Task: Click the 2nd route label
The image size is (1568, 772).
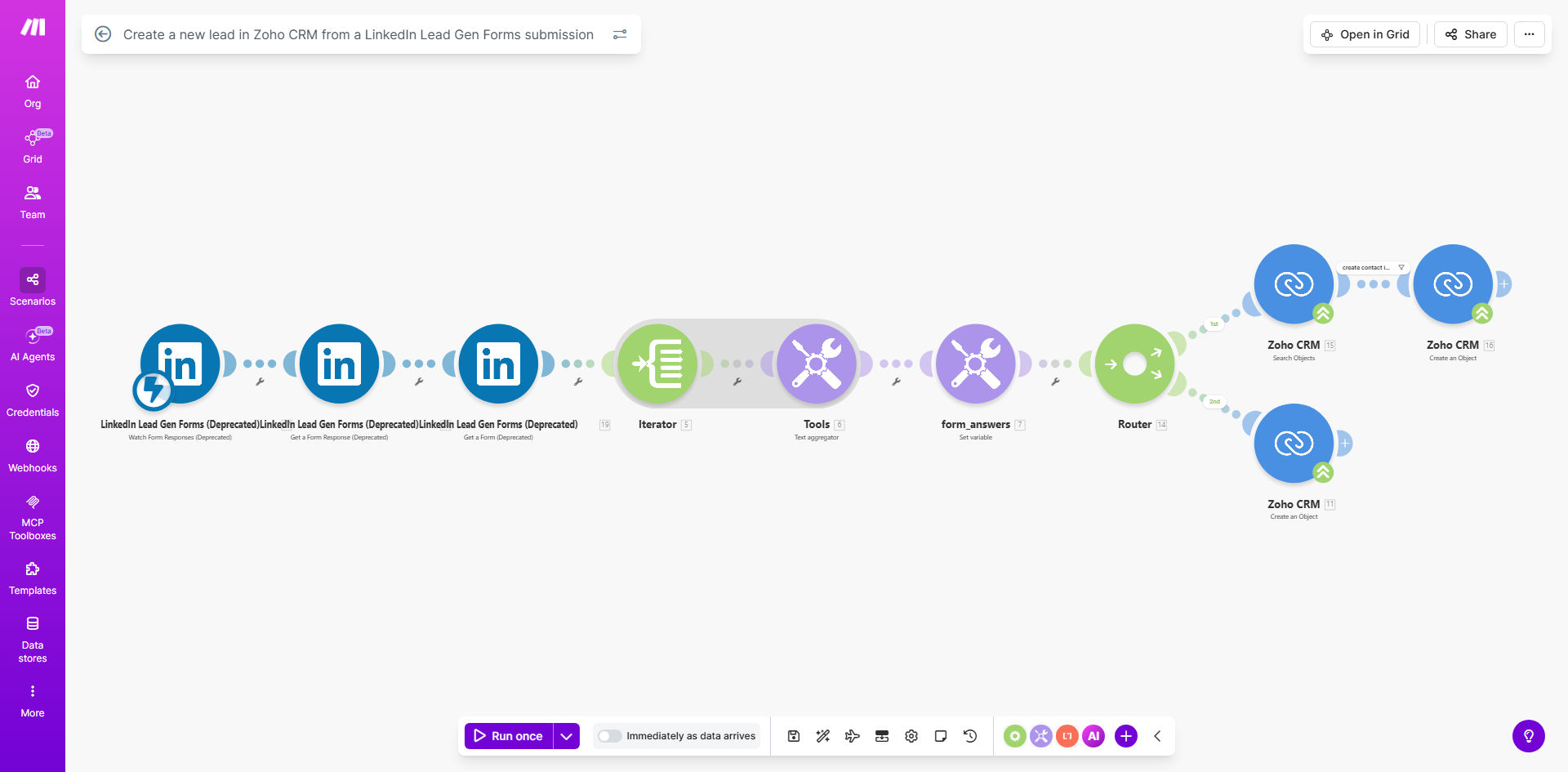Action: coord(1214,402)
